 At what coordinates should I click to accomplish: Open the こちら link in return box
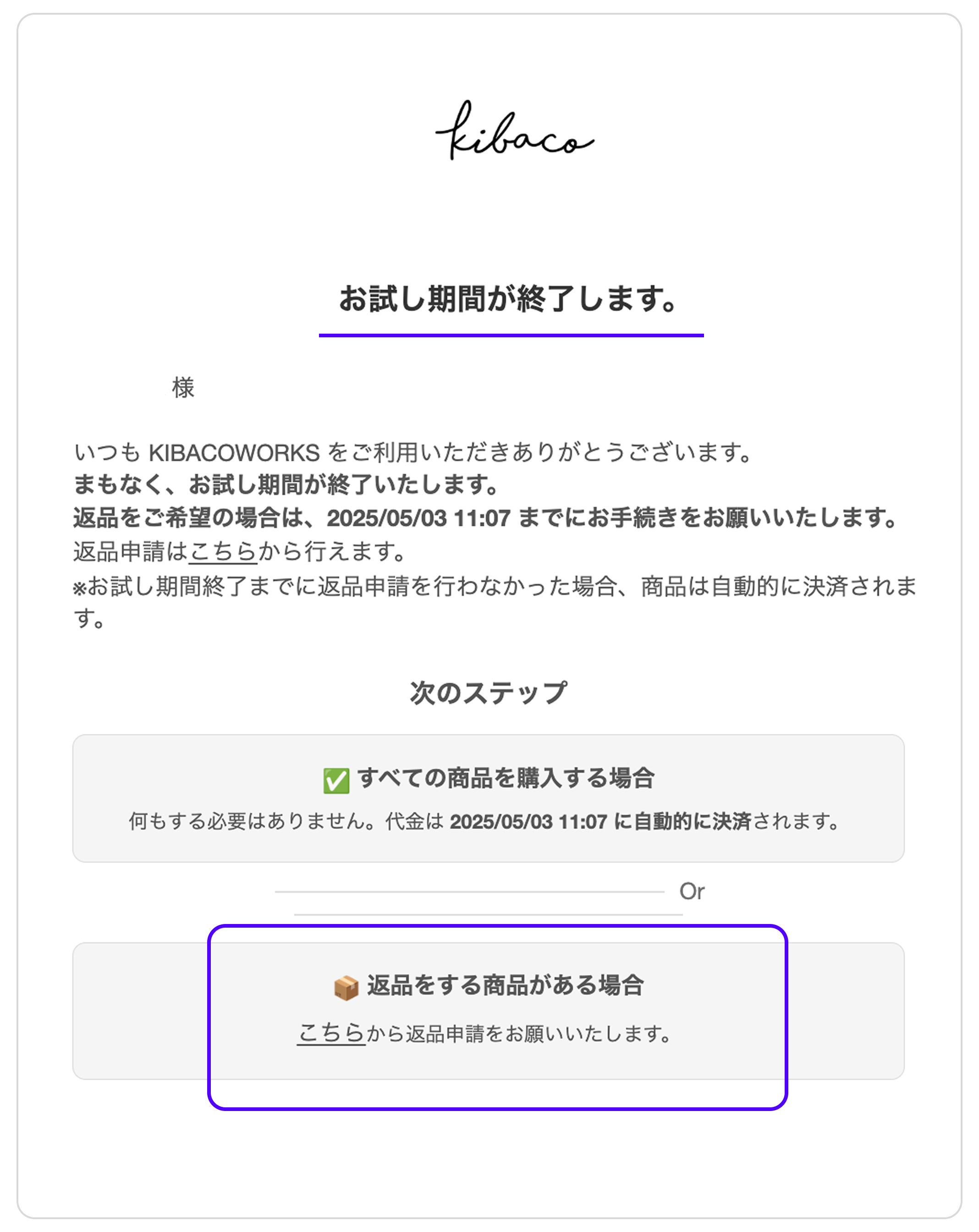[331, 1034]
